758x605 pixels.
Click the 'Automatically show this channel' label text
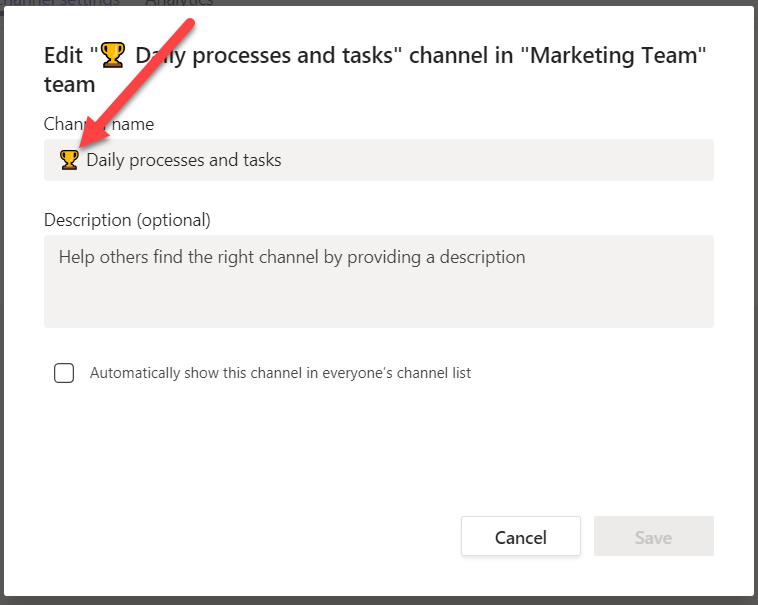click(x=280, y=373)
